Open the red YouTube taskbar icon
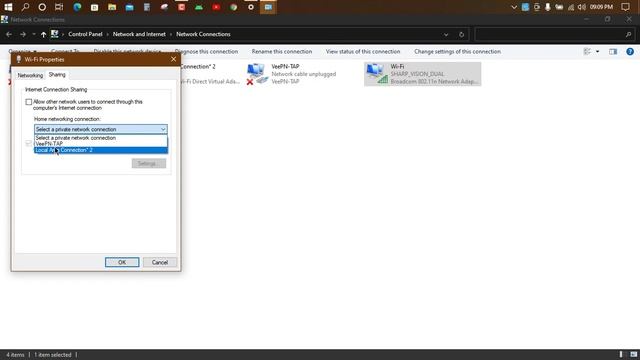This screenshot has height=360, width=640. click(216, 7)
